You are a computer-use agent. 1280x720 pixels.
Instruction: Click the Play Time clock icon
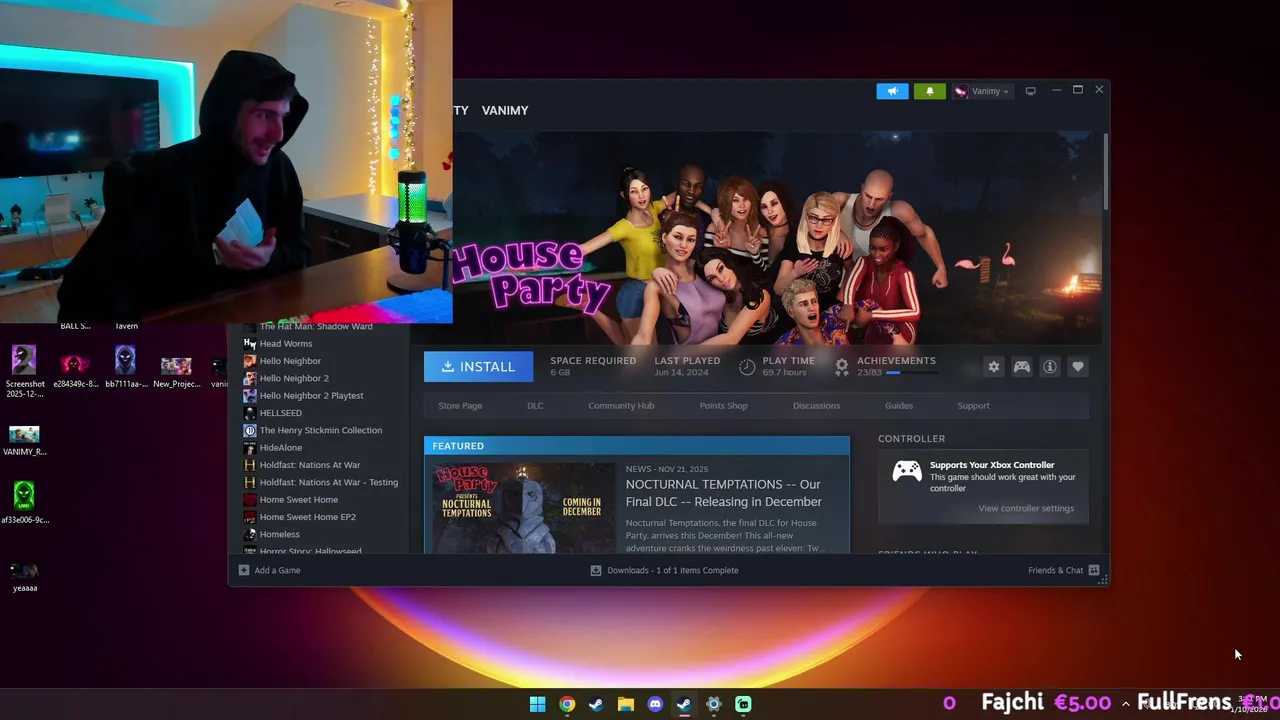click(x=747, y=367)
